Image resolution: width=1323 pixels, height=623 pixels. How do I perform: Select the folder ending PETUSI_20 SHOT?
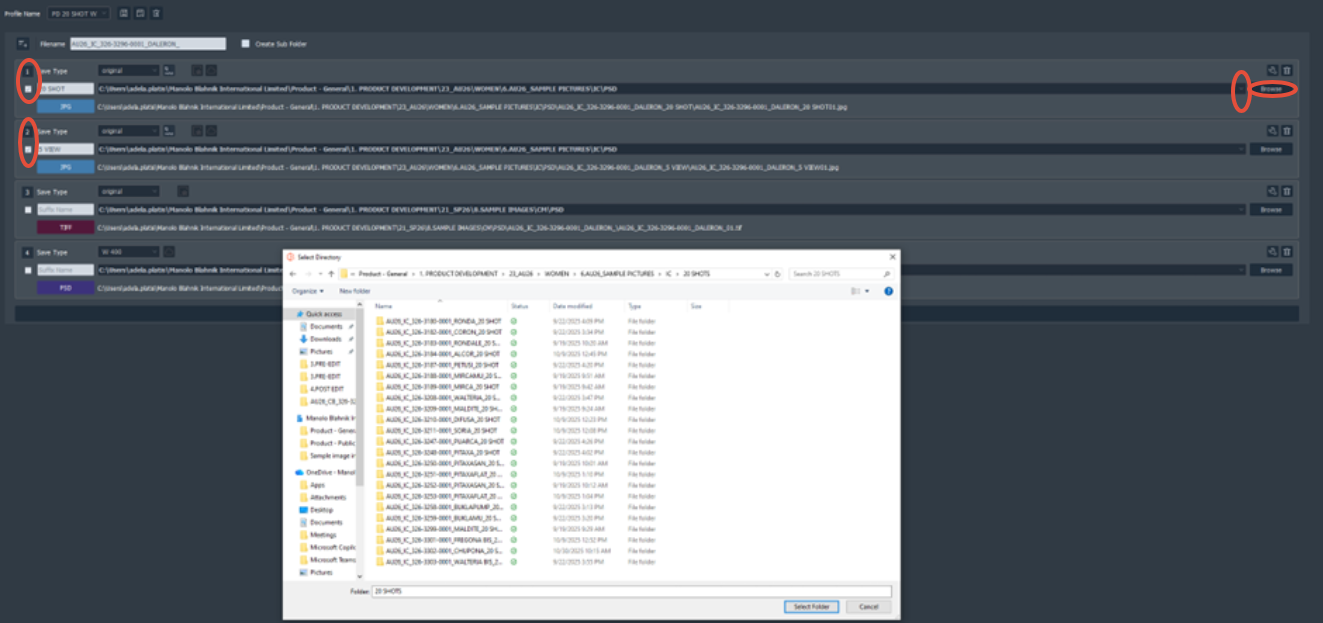coord(438,365)
